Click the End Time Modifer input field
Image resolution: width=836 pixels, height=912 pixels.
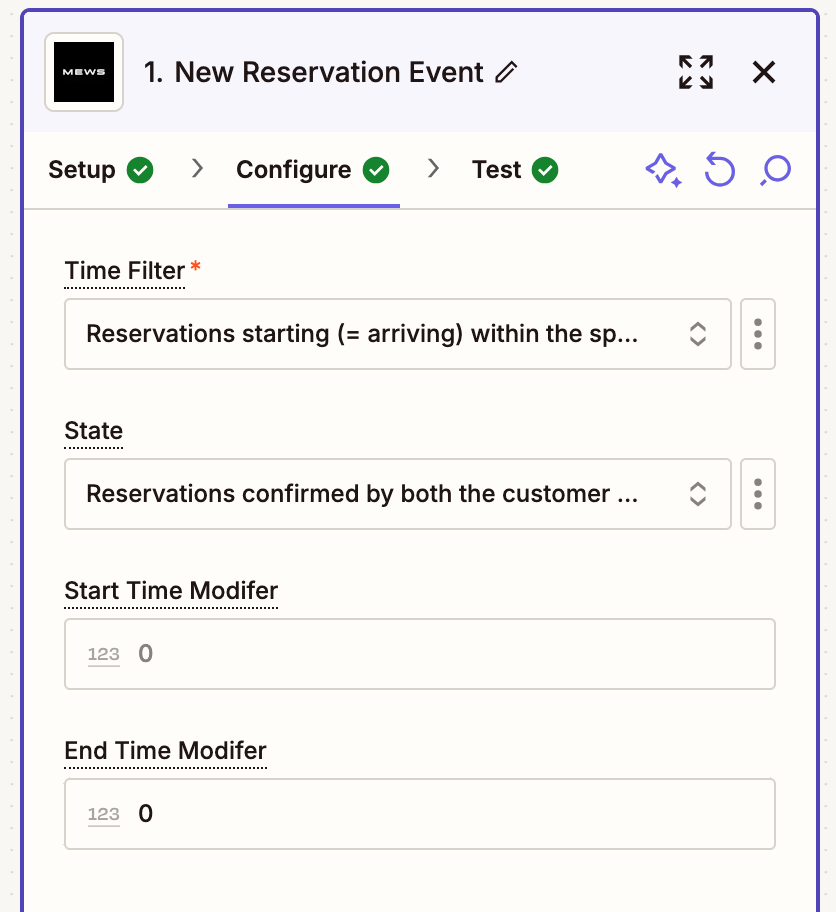pyautogui.click(x=419, y=814)
